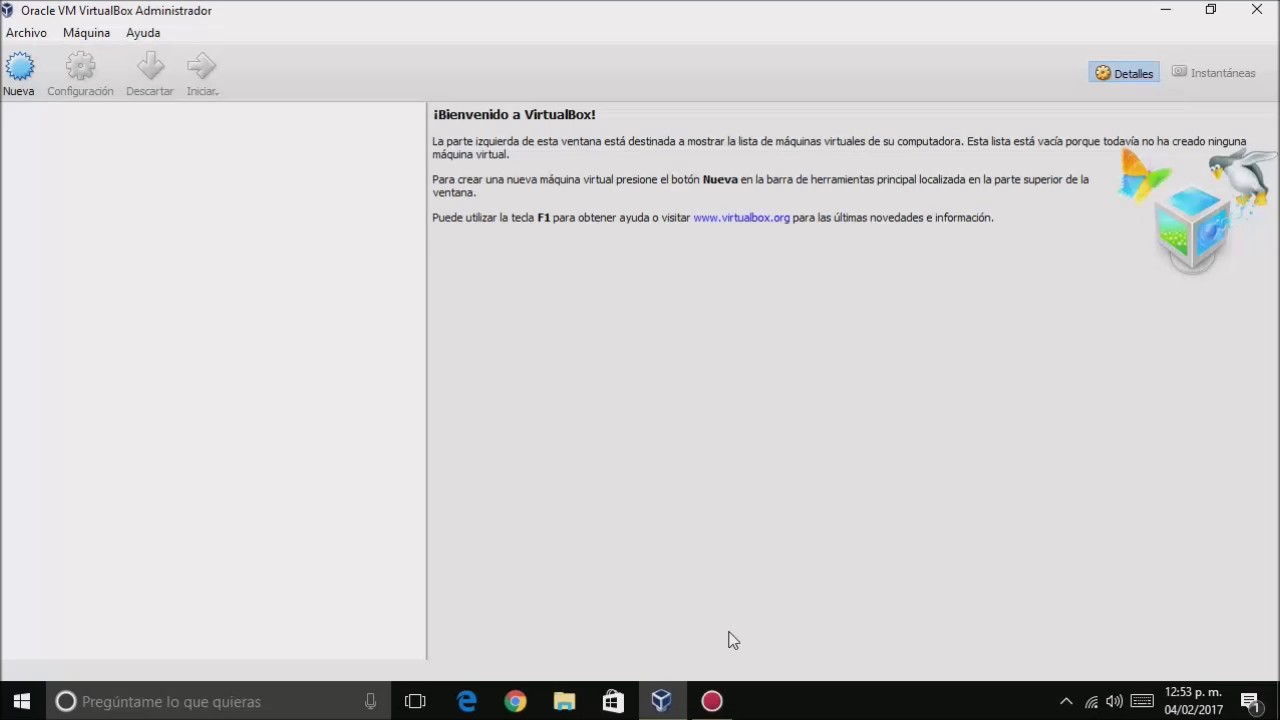Image resolution: width=1280 pixels, height=720 pixels.
Task: Switch to Instantáneas view
Action: tap(1213, 73)
